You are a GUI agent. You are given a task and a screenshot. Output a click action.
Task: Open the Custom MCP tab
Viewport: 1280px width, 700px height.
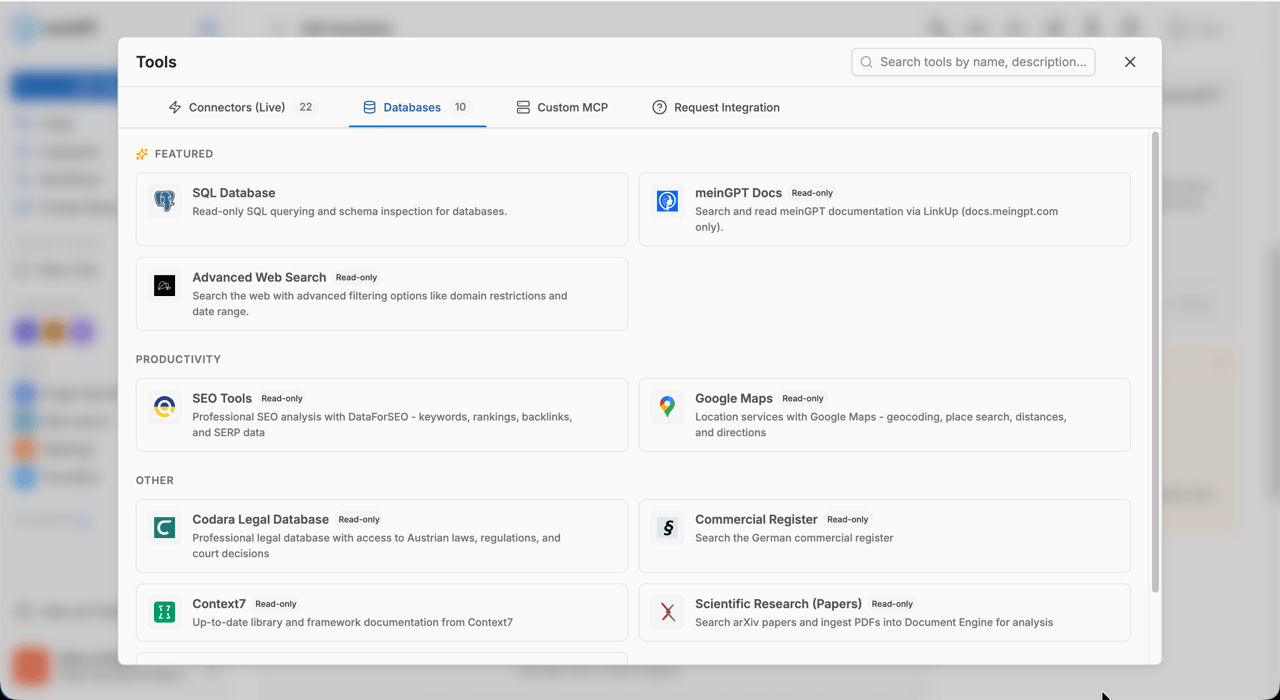(x=562, y=107)
